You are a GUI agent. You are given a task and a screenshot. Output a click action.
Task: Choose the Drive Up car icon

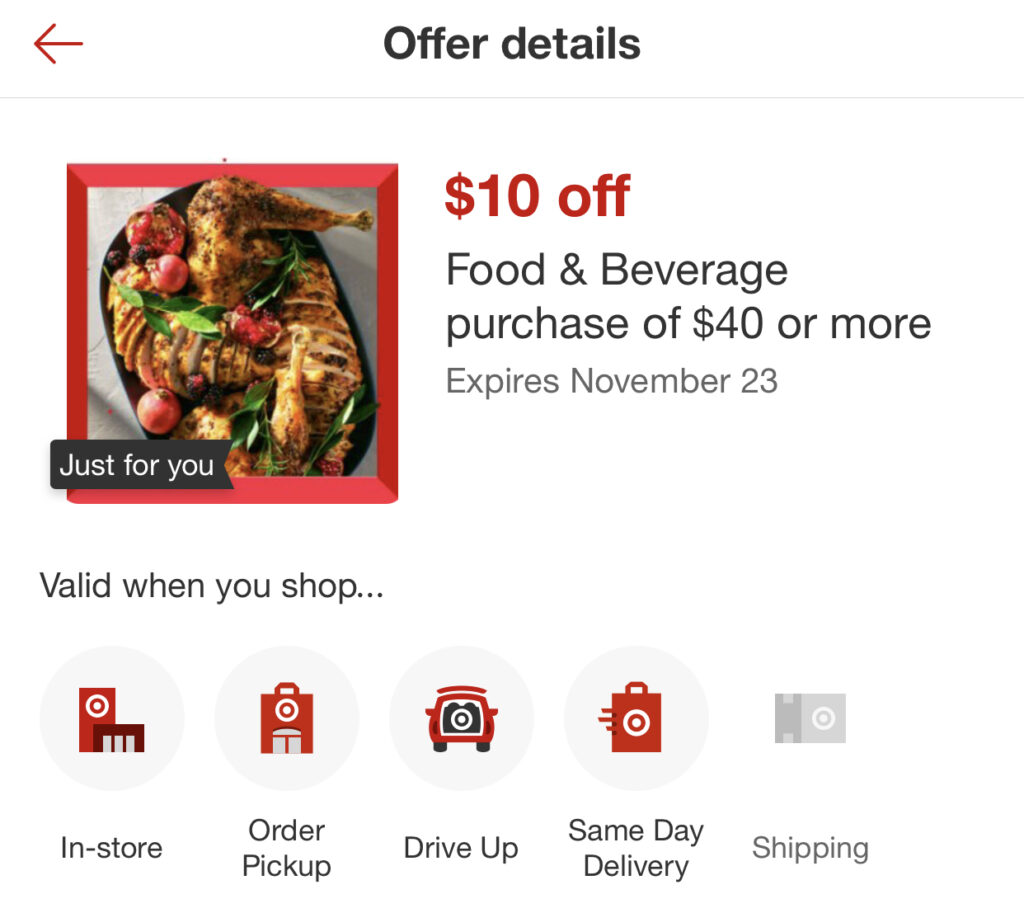click(x=461, y=718)
